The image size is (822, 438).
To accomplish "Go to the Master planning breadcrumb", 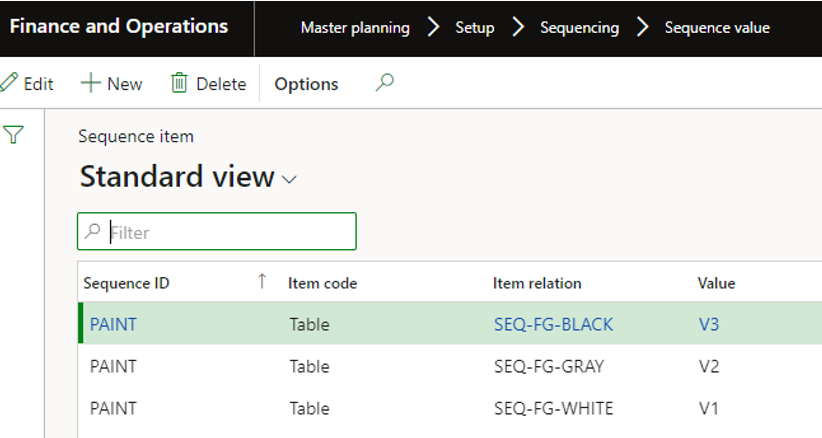I will (x=355, y=27).
